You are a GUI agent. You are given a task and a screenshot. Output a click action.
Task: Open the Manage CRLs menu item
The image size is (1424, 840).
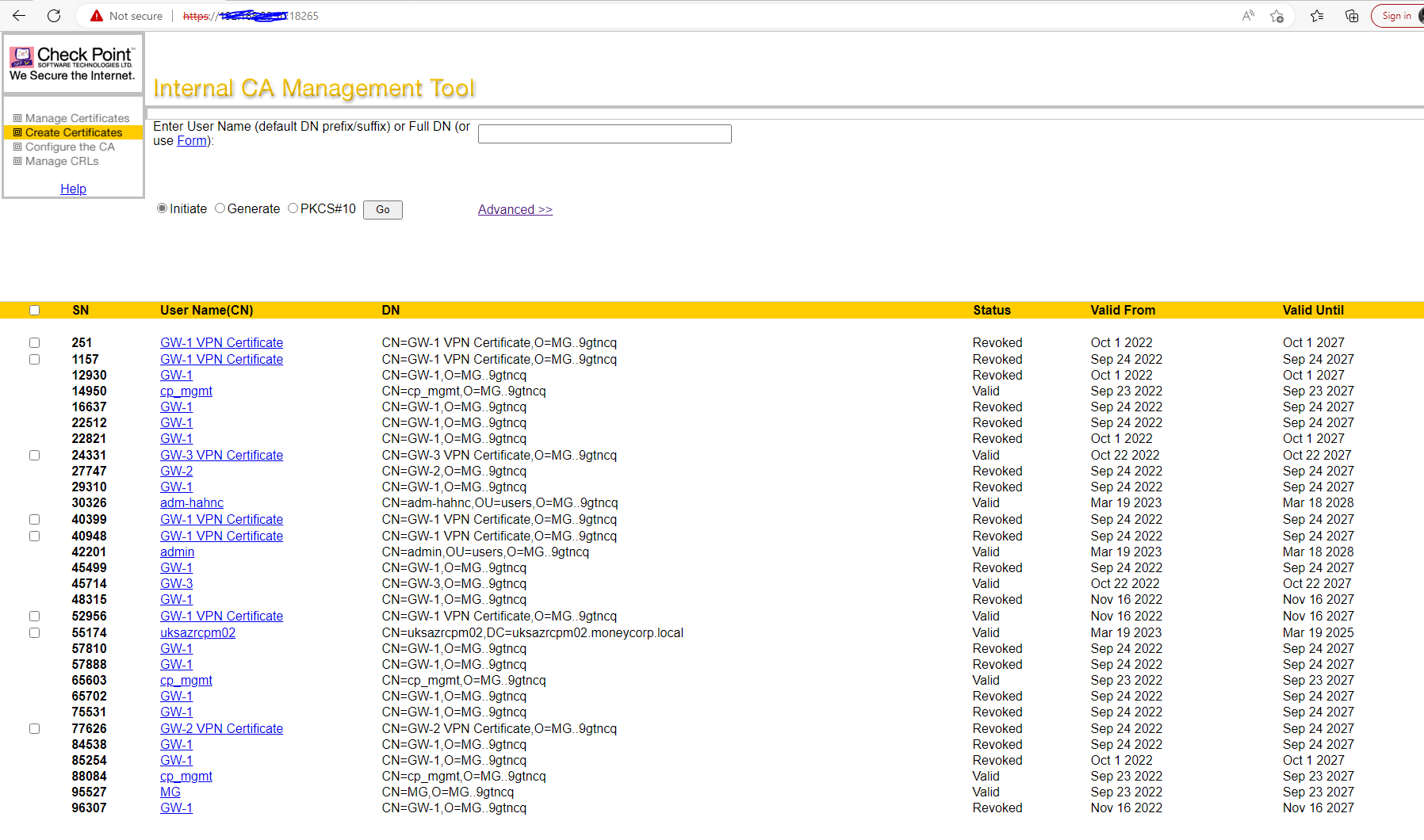pos(61,161)
